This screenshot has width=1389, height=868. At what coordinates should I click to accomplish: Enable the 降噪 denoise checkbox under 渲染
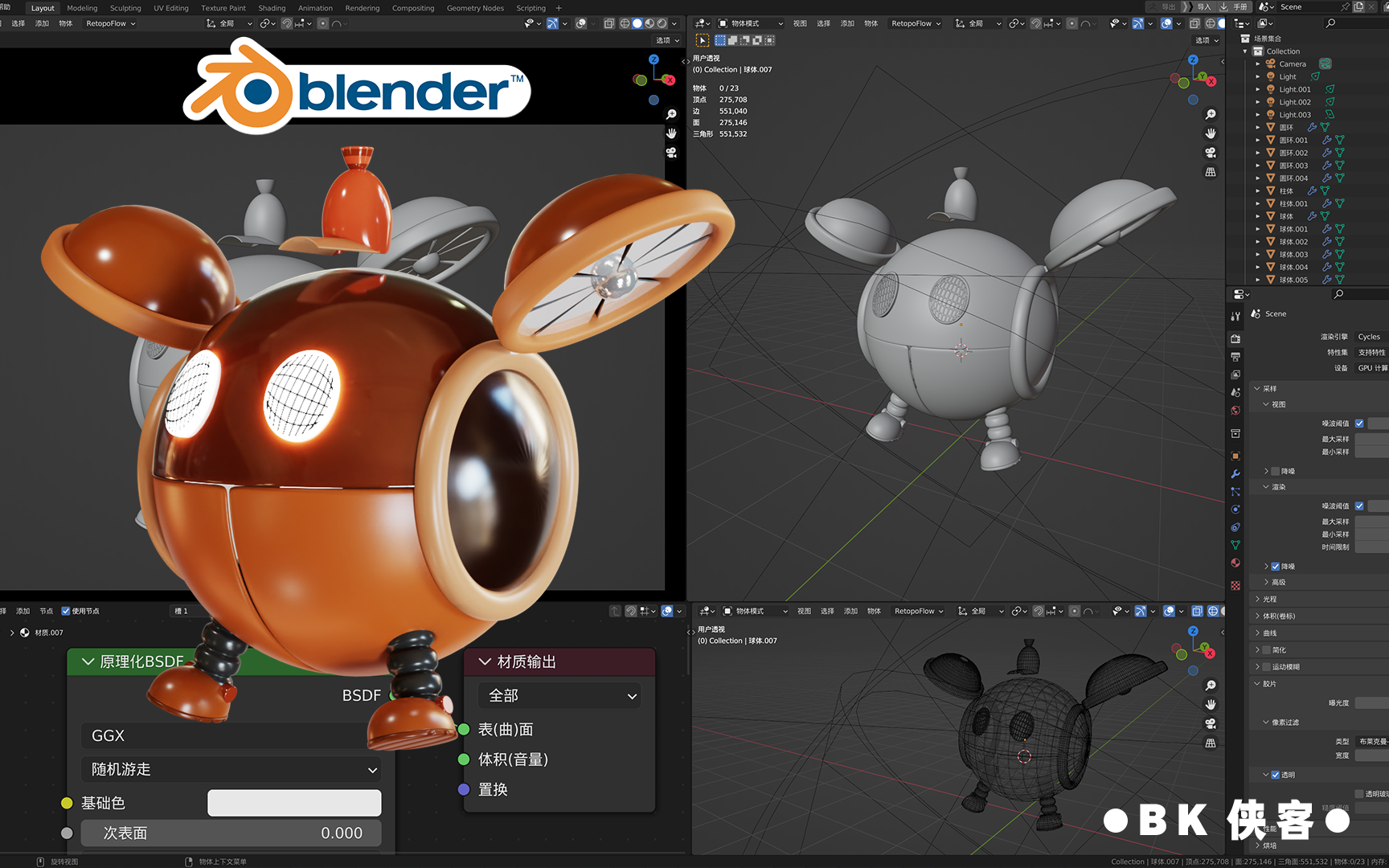click(x=1275, y=567)
